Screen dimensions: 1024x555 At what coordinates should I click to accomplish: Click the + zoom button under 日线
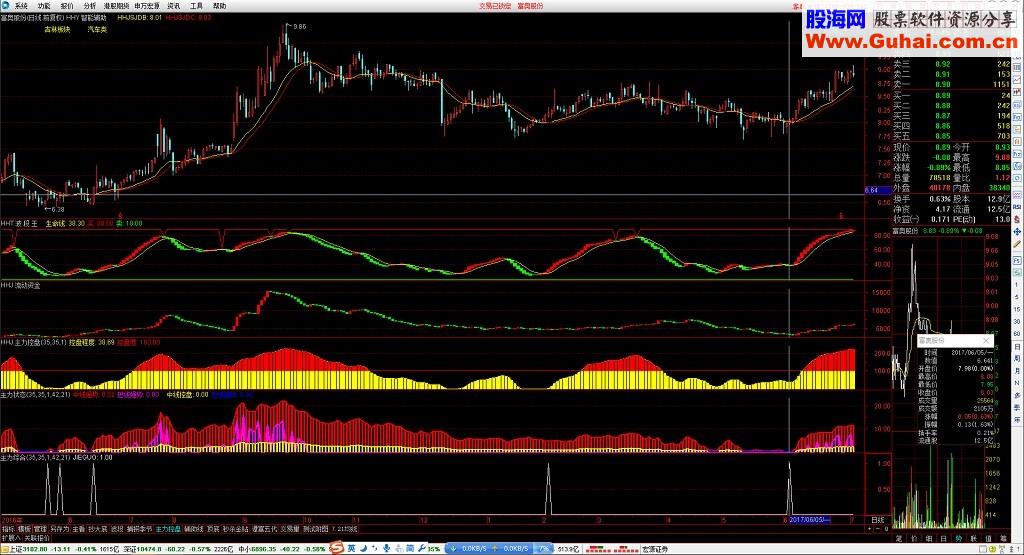tap(869, 529)
